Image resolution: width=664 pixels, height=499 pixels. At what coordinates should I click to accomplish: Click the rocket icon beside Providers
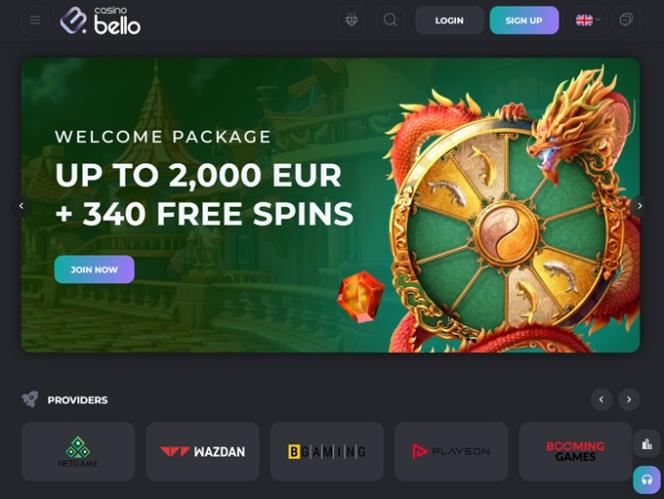click(30, 399)
